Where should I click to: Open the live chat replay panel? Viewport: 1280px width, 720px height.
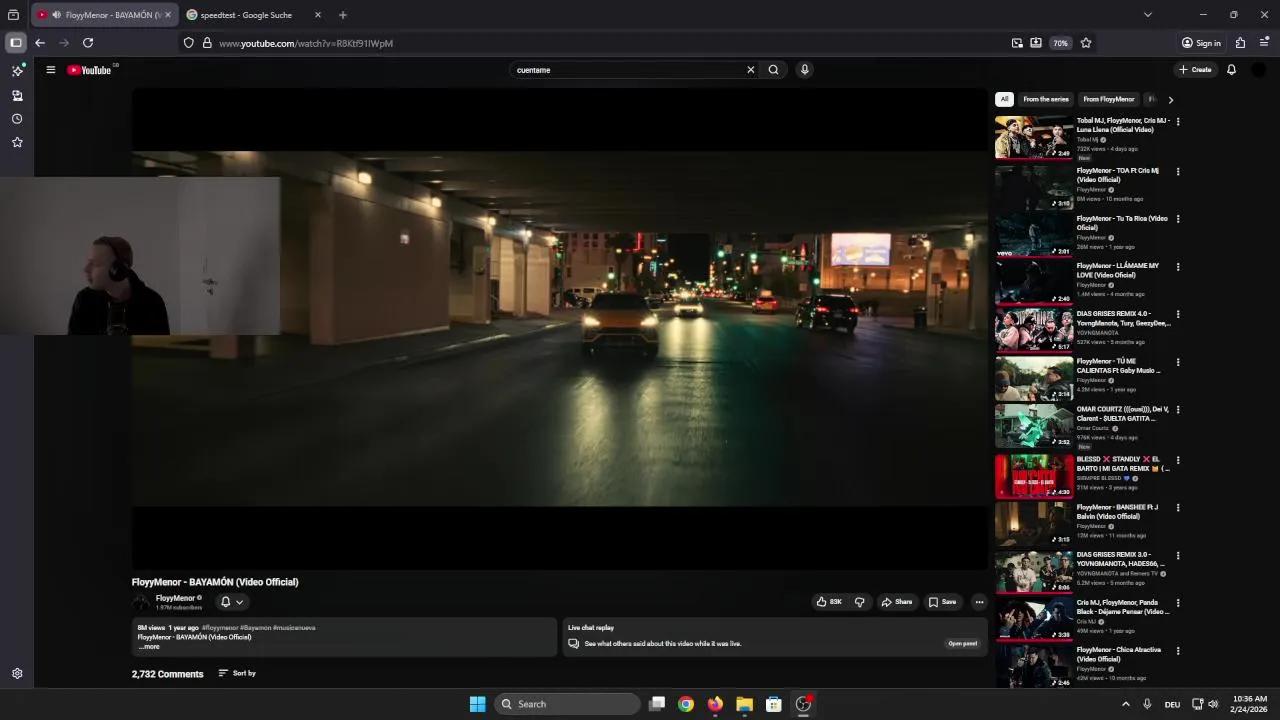962,644
